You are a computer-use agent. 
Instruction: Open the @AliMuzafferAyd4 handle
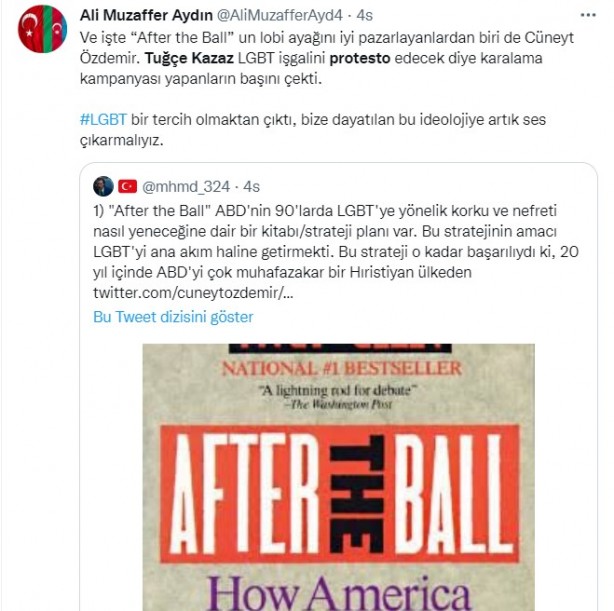(x=280, y=15)
